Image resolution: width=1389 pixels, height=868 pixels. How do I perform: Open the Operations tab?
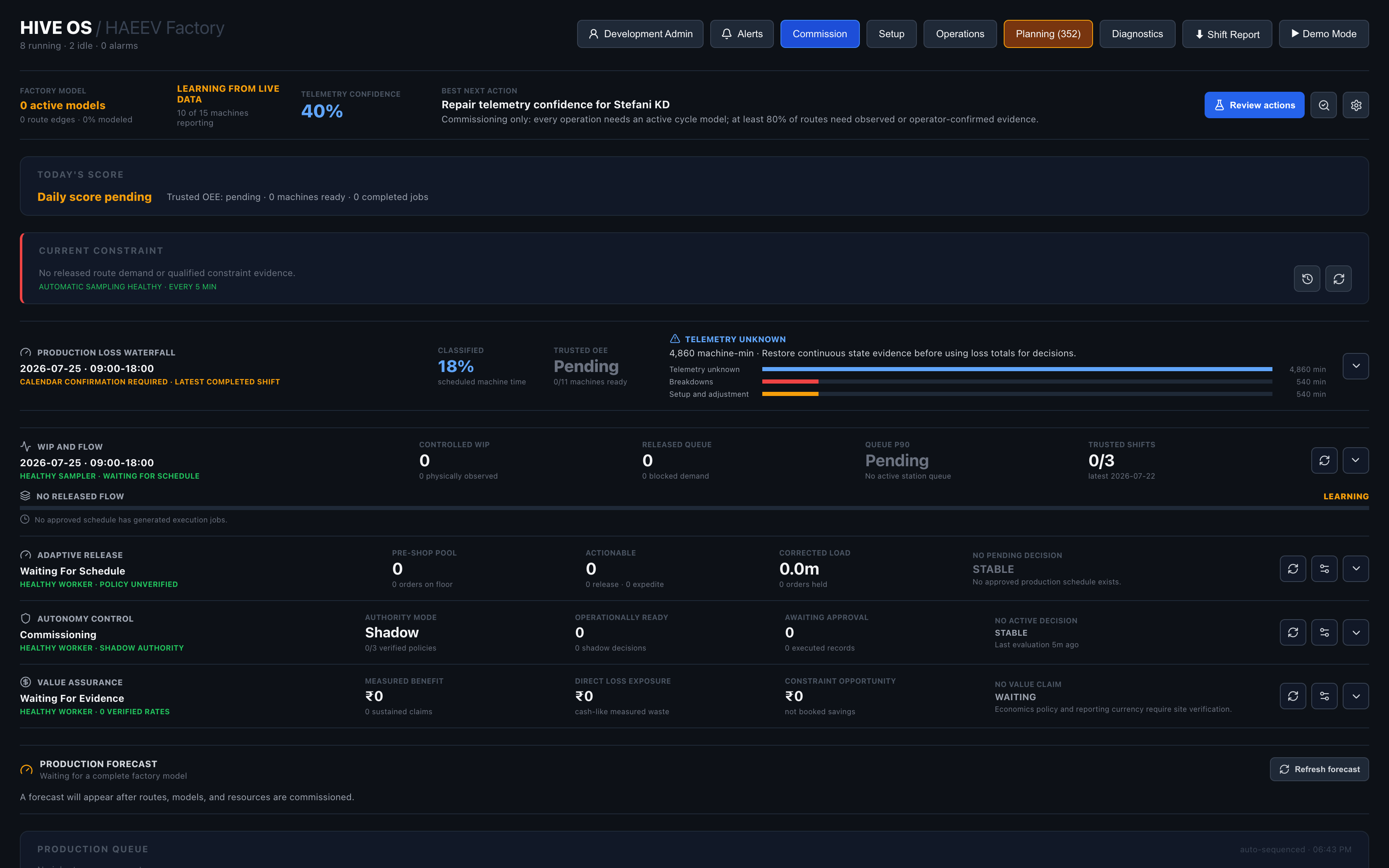point(959,34)
